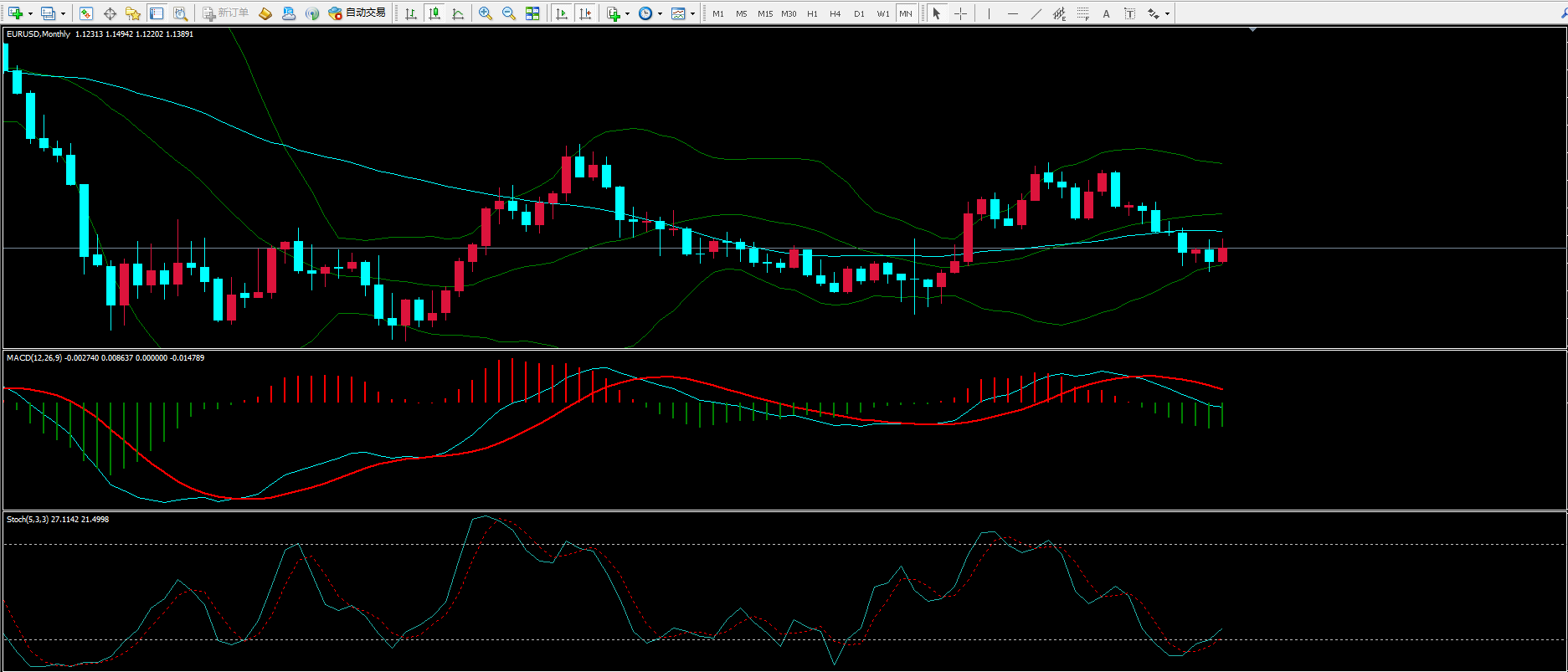This screenshot has width=1568, height=672.
Task: Expand the chart templates dropdown arrow
Action: (x=692, y=13)
